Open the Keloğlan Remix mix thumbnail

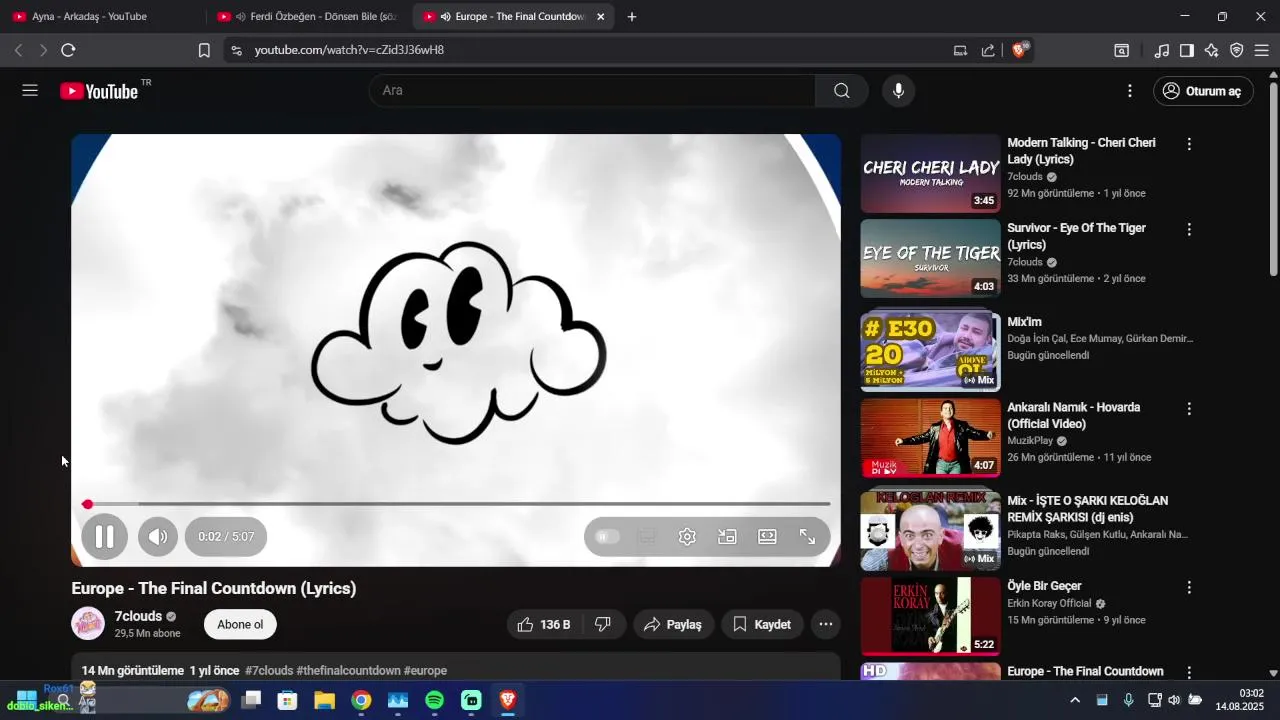click(930, 530)
